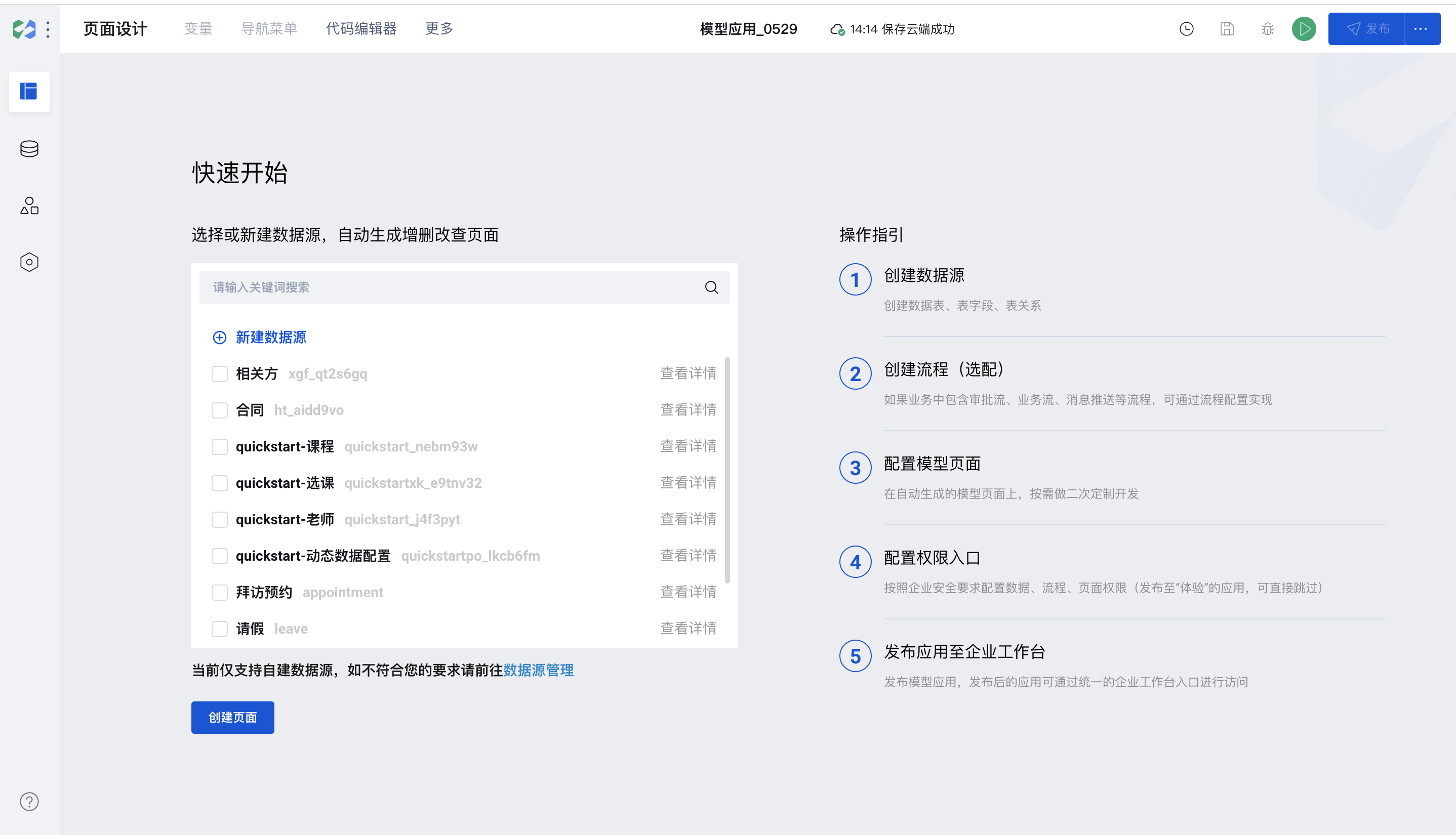The height and width of the screenshot is (835, 1456).
Task: Click the 创建页面 button
Action: click(232, 718)
